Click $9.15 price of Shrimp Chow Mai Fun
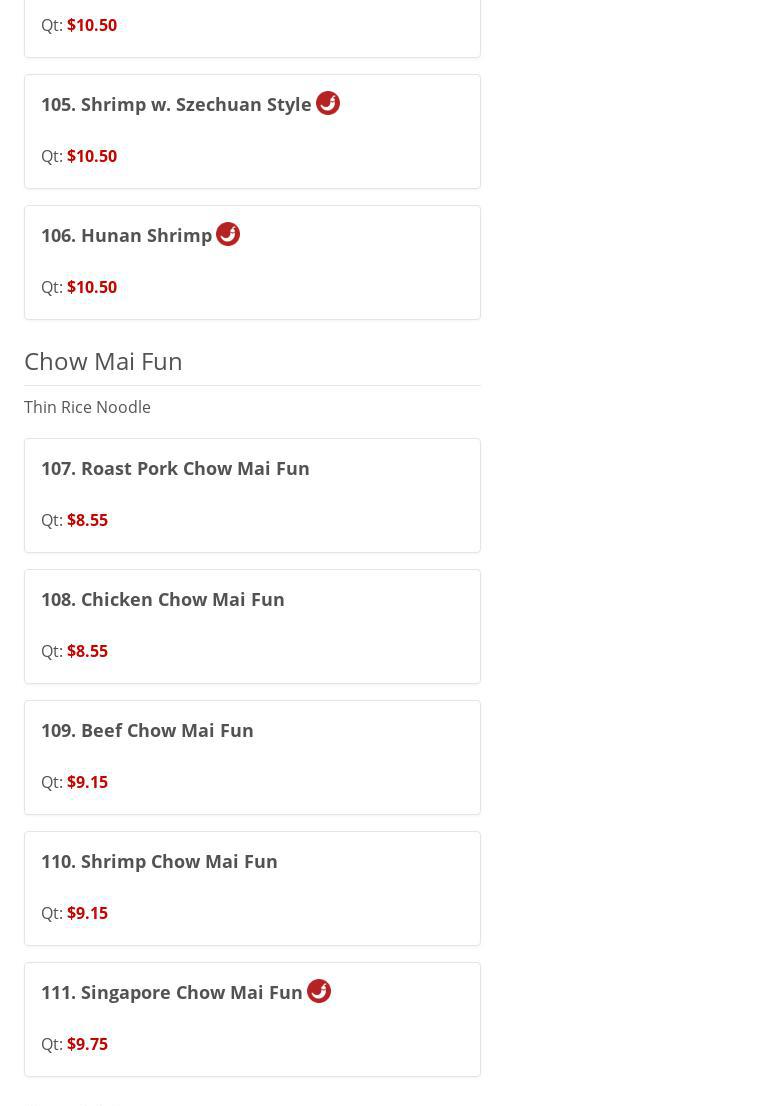This screenshot has height=1106, width=770. coord(87,913)
